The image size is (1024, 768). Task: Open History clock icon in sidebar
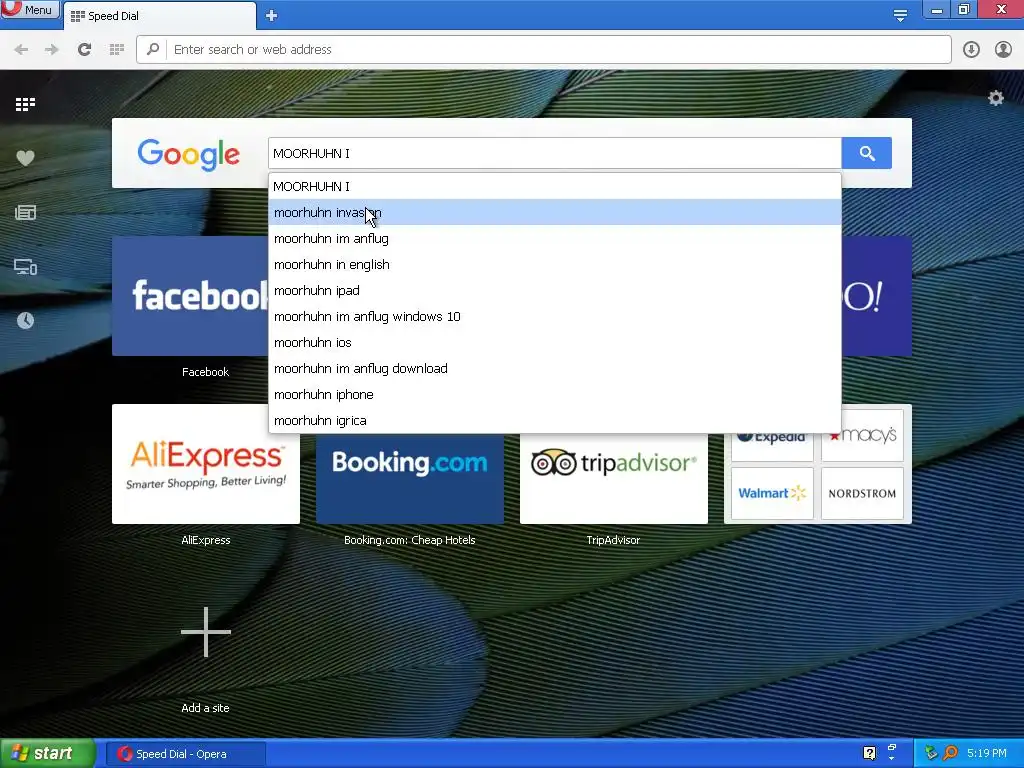pyautogui.click(x=25, y=321)
